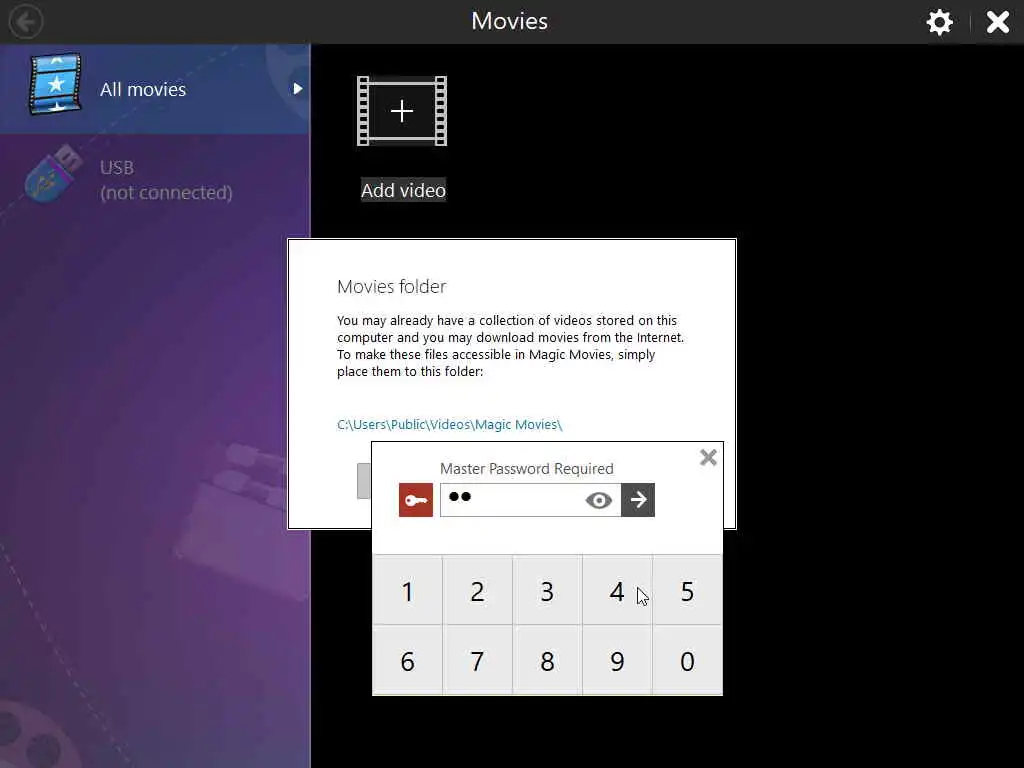1024x768 pixels.
Task: Click the Movies title in the top bar
Action: (509, 22)
